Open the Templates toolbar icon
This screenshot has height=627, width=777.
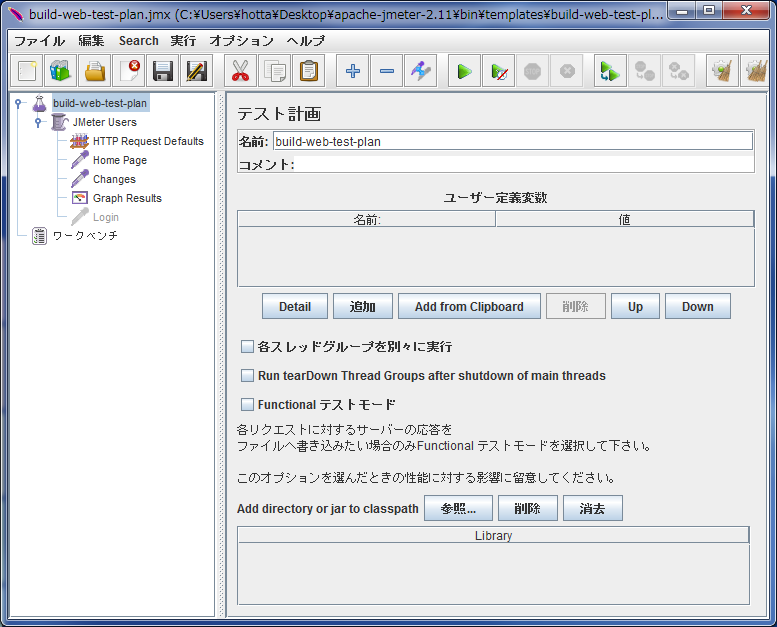pos(60,71)
